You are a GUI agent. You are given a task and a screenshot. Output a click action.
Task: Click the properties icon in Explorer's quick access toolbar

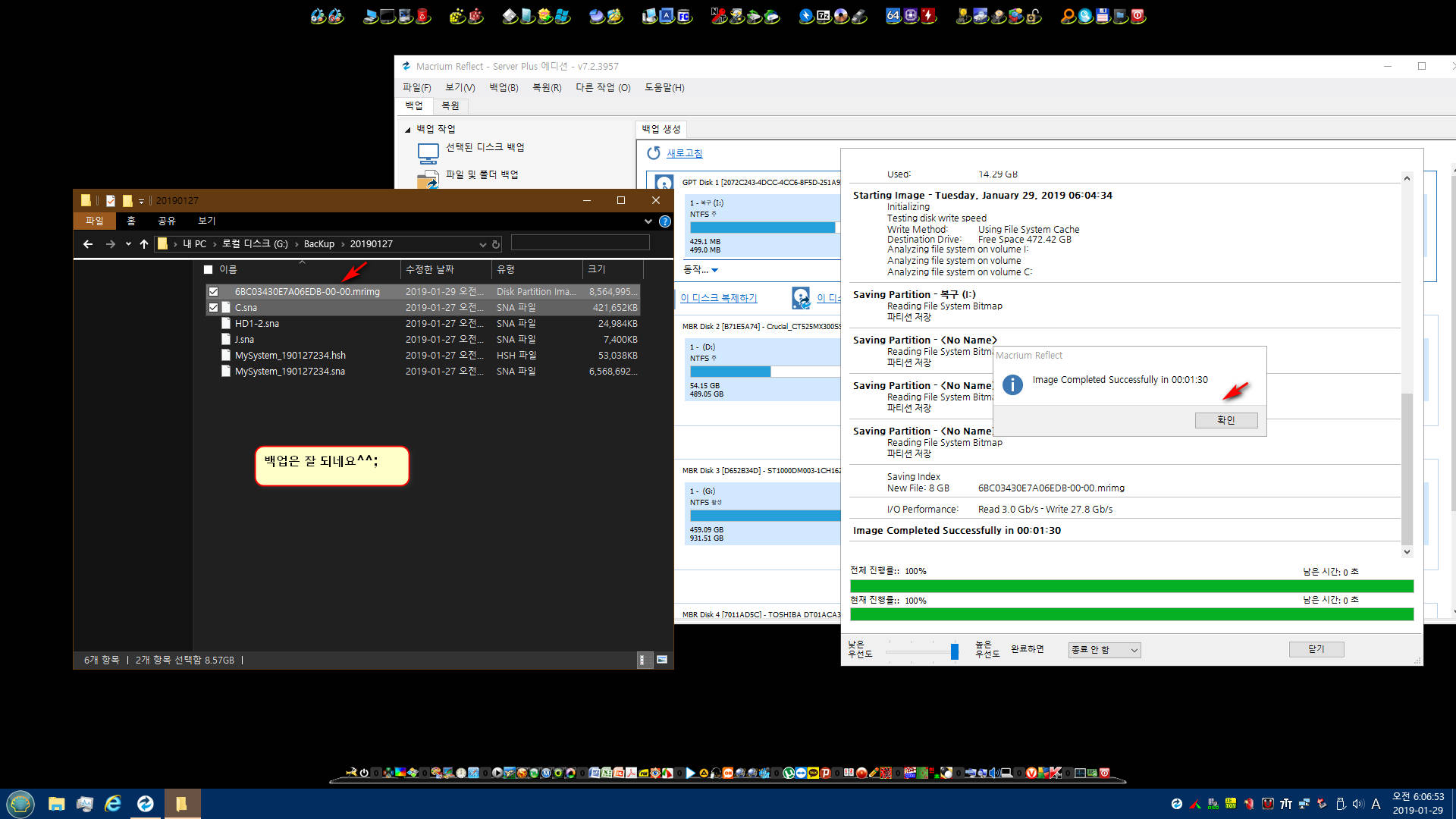[111, 200]
